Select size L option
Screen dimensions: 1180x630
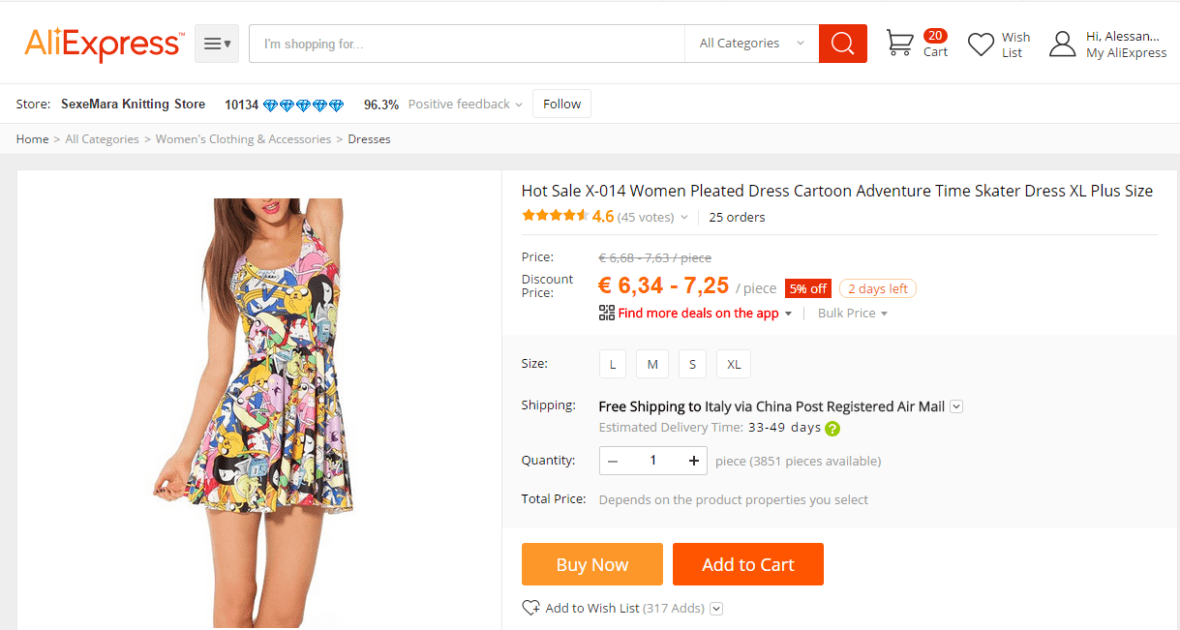click(x=613, y=364)
